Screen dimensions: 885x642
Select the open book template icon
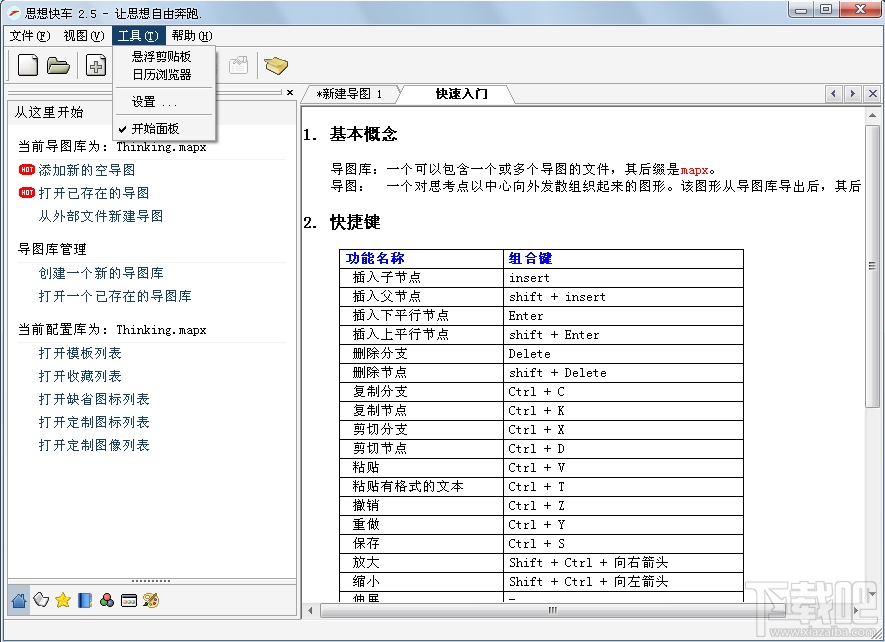(x=41, y=600)
